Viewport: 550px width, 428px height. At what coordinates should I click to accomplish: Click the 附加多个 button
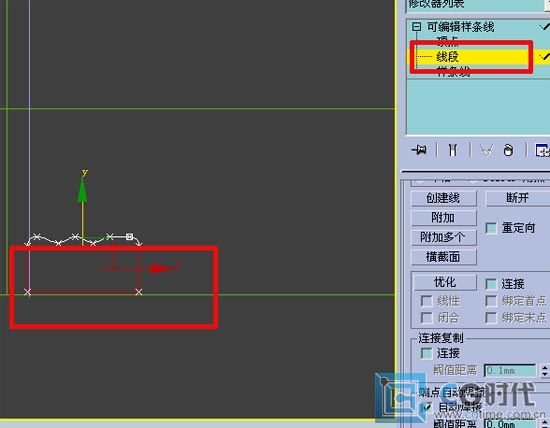coord(444,238)
